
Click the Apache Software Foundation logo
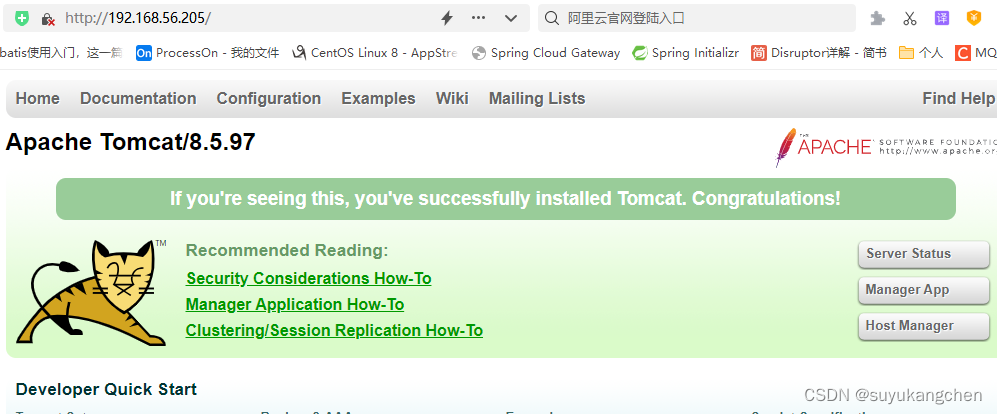coord(886,147)
